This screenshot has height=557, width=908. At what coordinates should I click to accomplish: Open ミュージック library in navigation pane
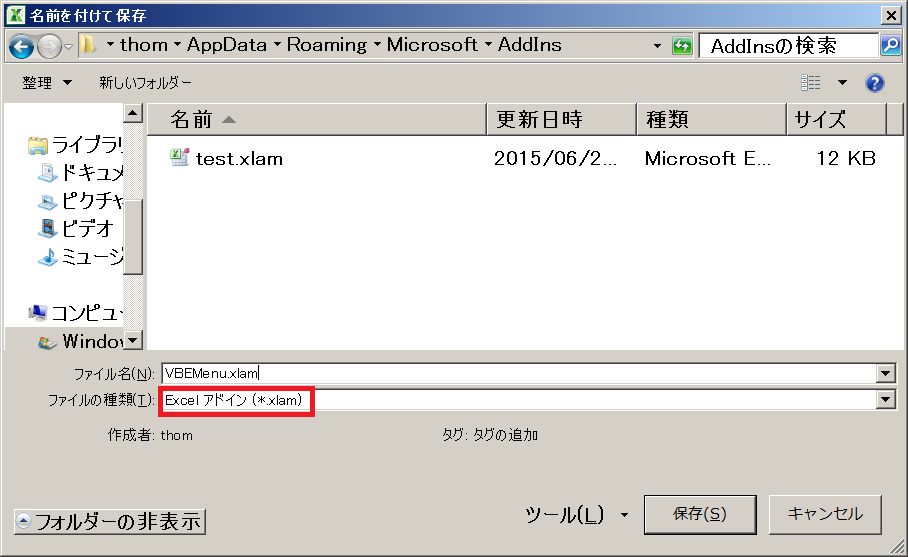[x=80, y=256]
